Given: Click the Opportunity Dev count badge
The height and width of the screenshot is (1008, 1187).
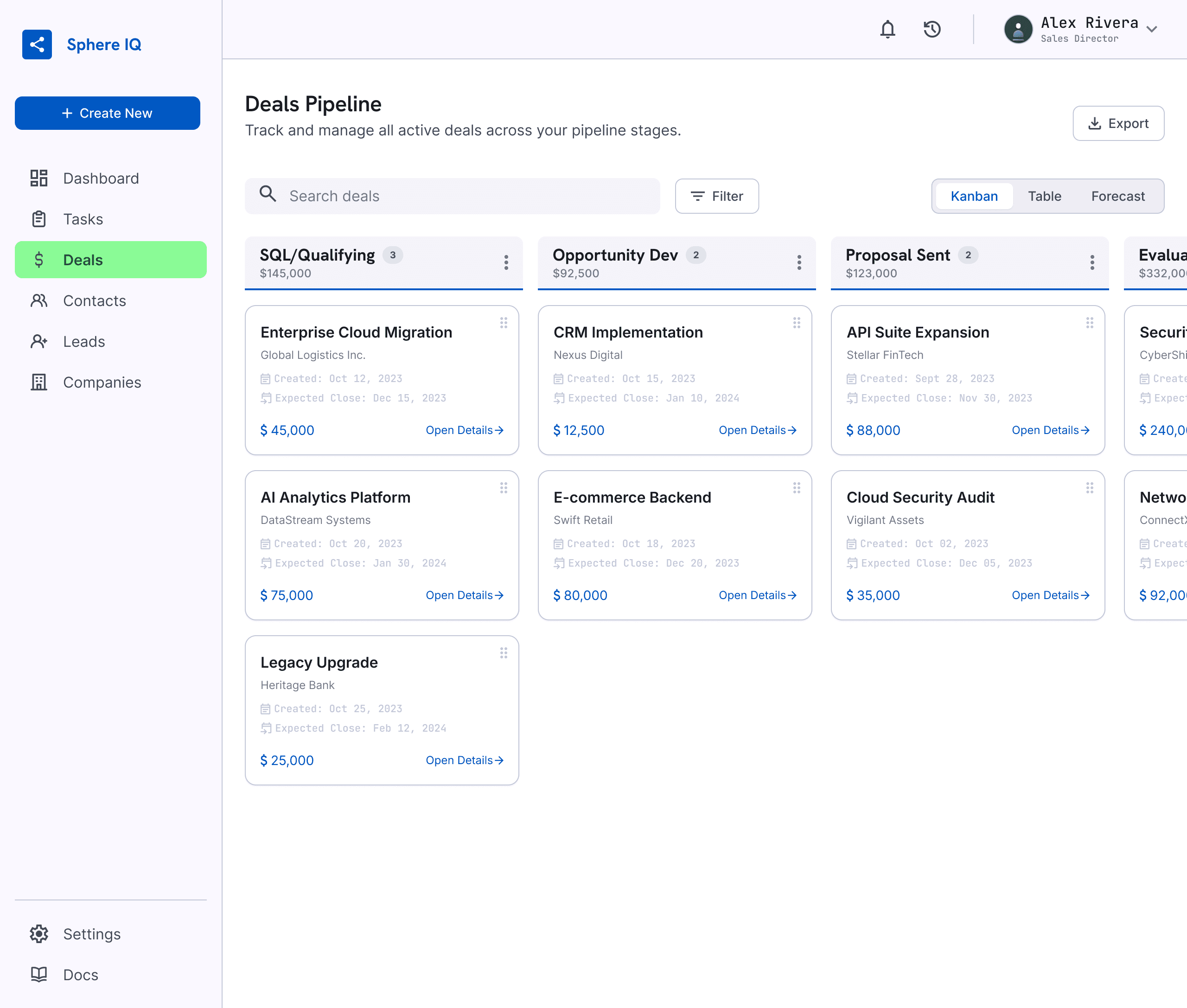Looking at the screenshot, I should (x=696, y=255).
